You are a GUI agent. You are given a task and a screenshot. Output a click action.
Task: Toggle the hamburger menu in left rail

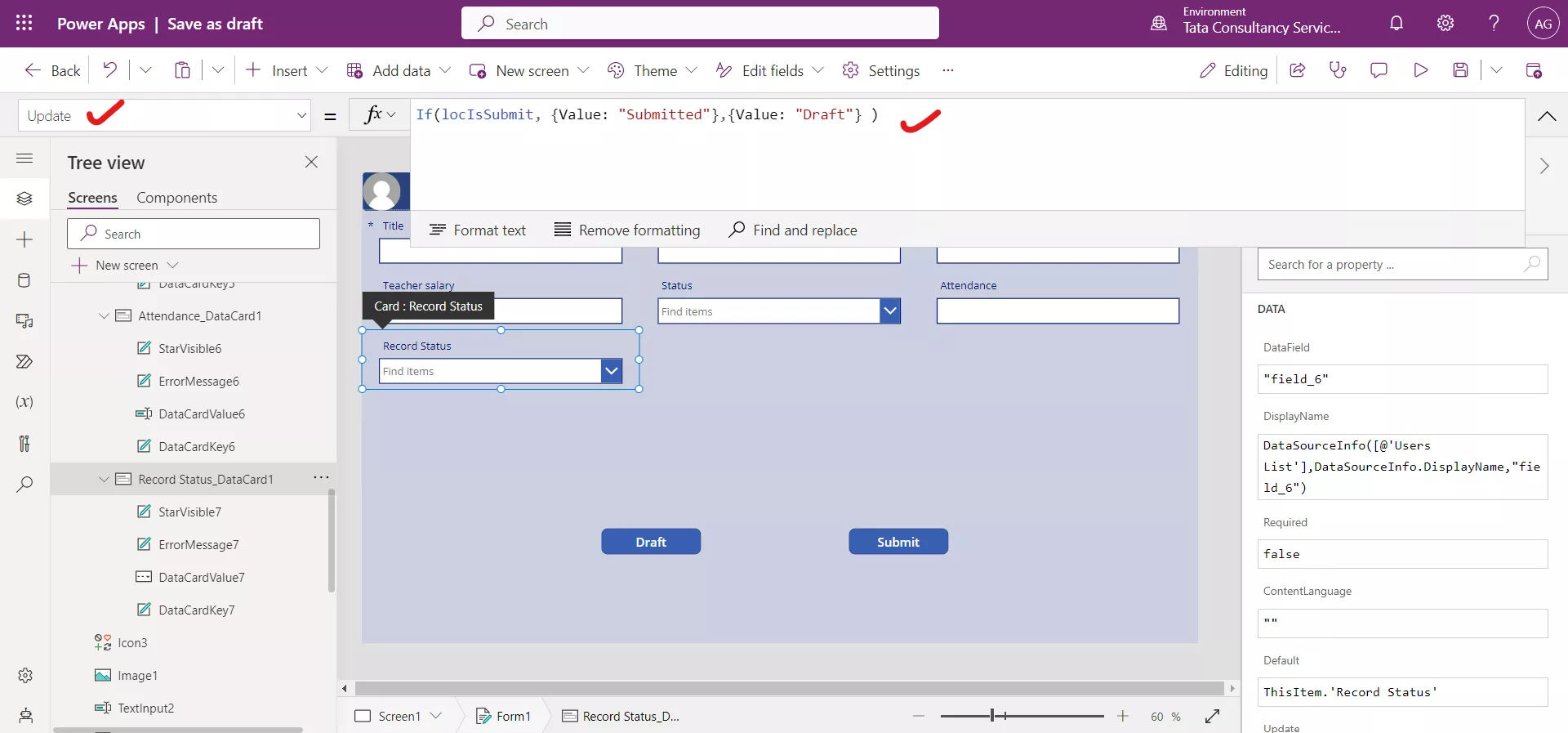24,158
